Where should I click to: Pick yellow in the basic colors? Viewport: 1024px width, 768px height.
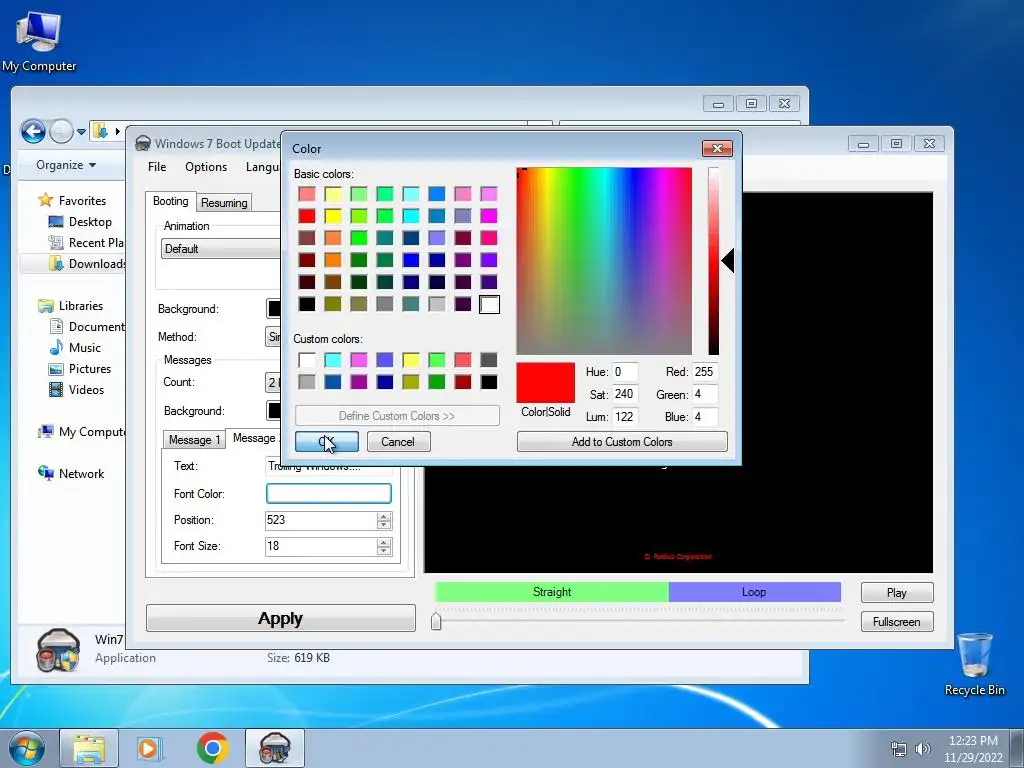[x=333, y=216]
